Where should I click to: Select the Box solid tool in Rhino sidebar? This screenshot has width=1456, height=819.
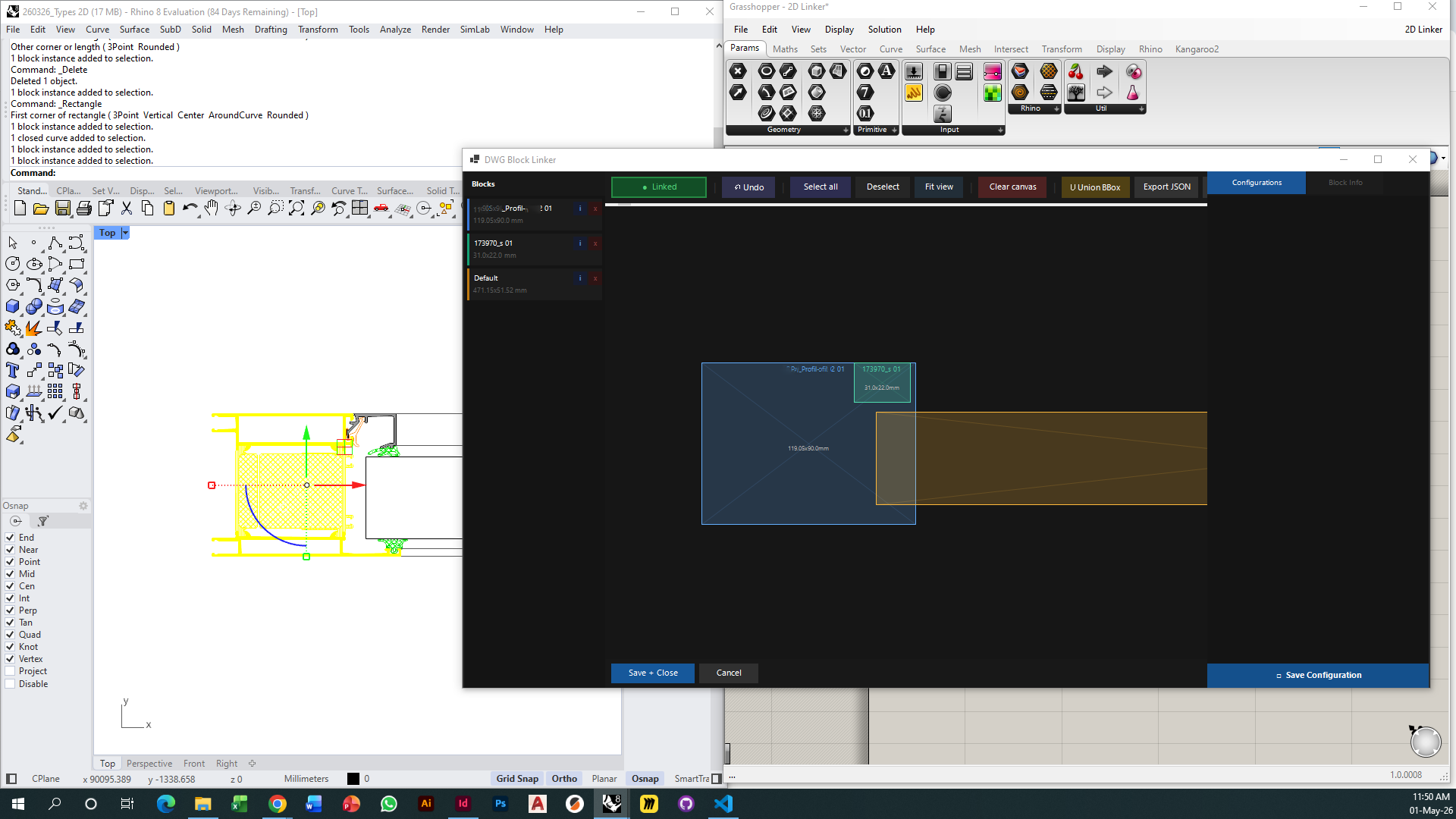click(x=13, y=306)
